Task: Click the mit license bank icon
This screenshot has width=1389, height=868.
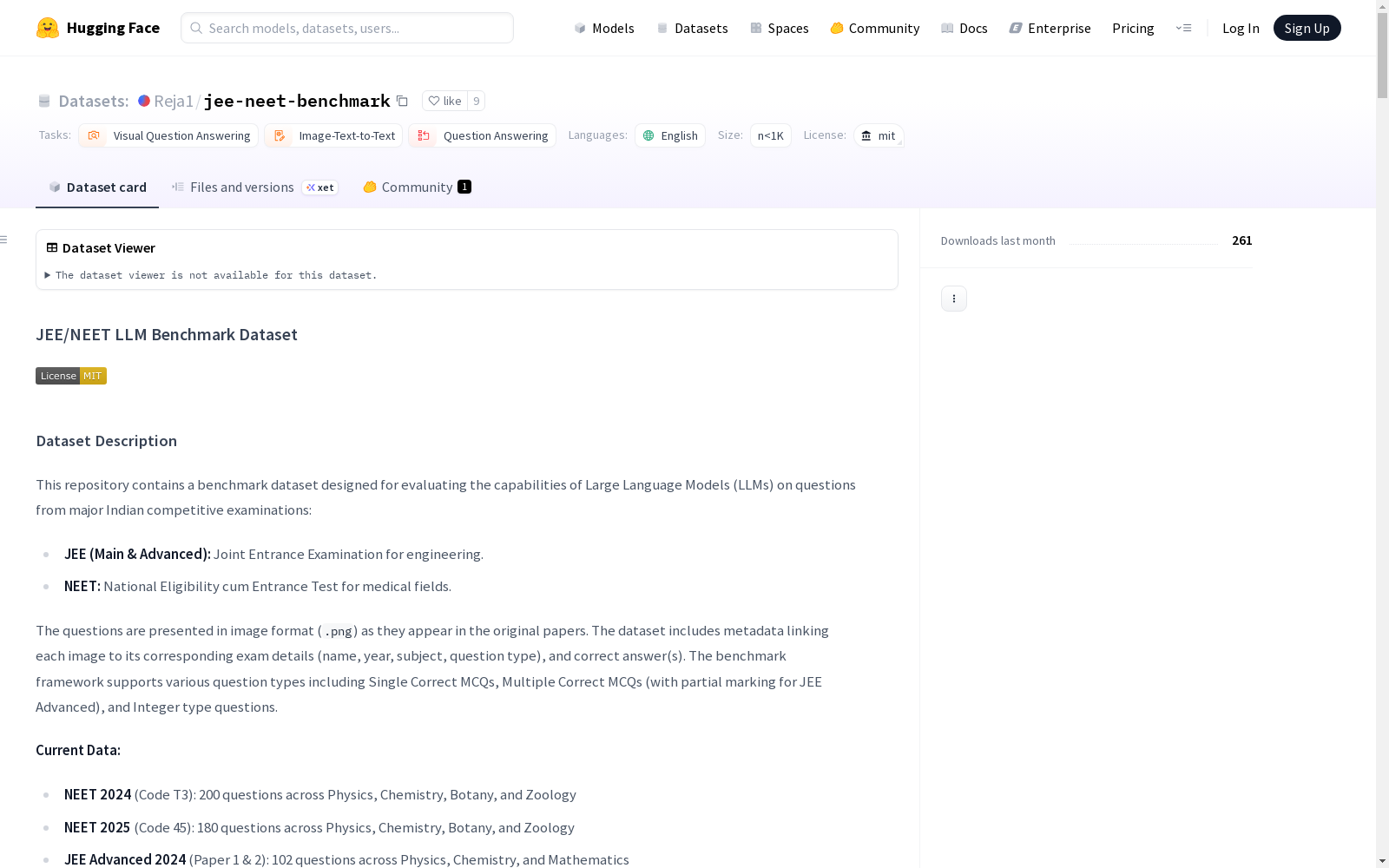Action: click(x=866, y=135)
